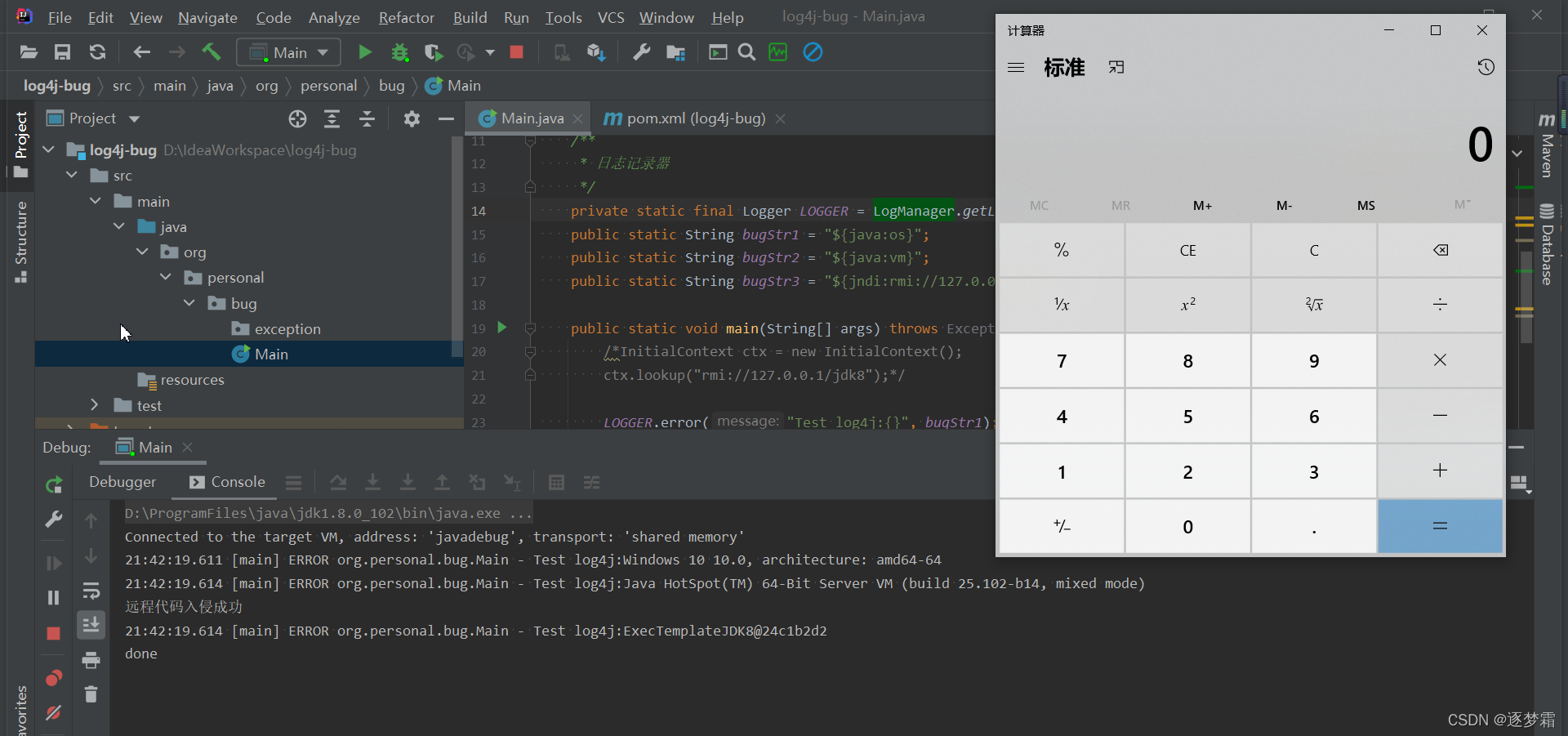
Task: Click calculator backspace key
Action: 1441,250
